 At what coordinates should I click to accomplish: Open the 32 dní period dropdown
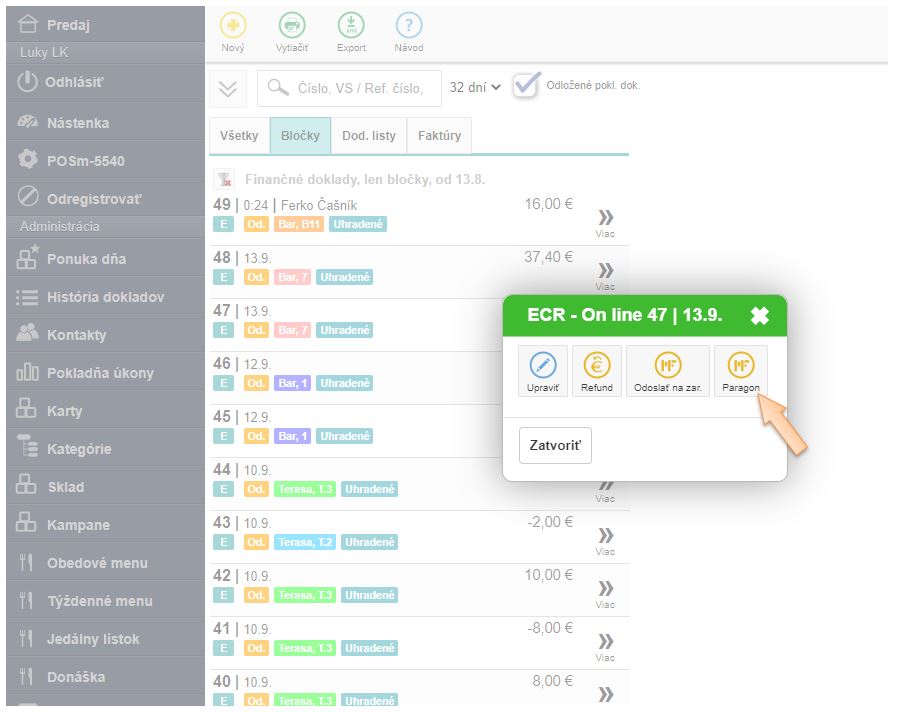click(475, 88)
